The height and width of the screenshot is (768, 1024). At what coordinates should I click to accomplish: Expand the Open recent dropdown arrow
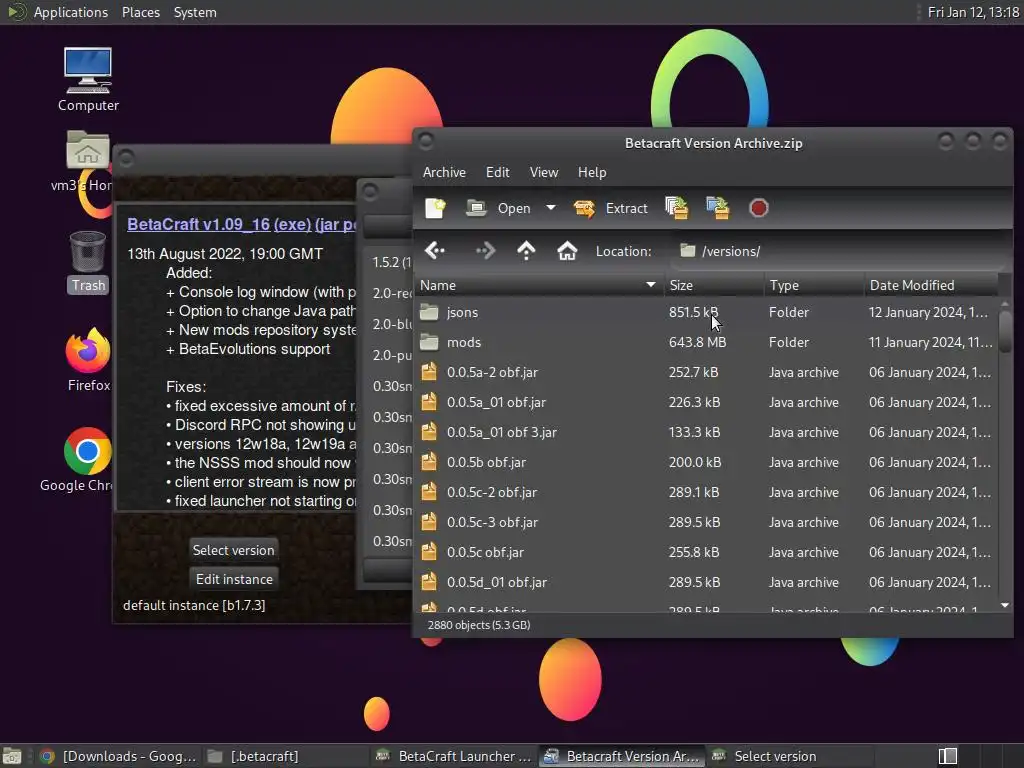[551, 208]
